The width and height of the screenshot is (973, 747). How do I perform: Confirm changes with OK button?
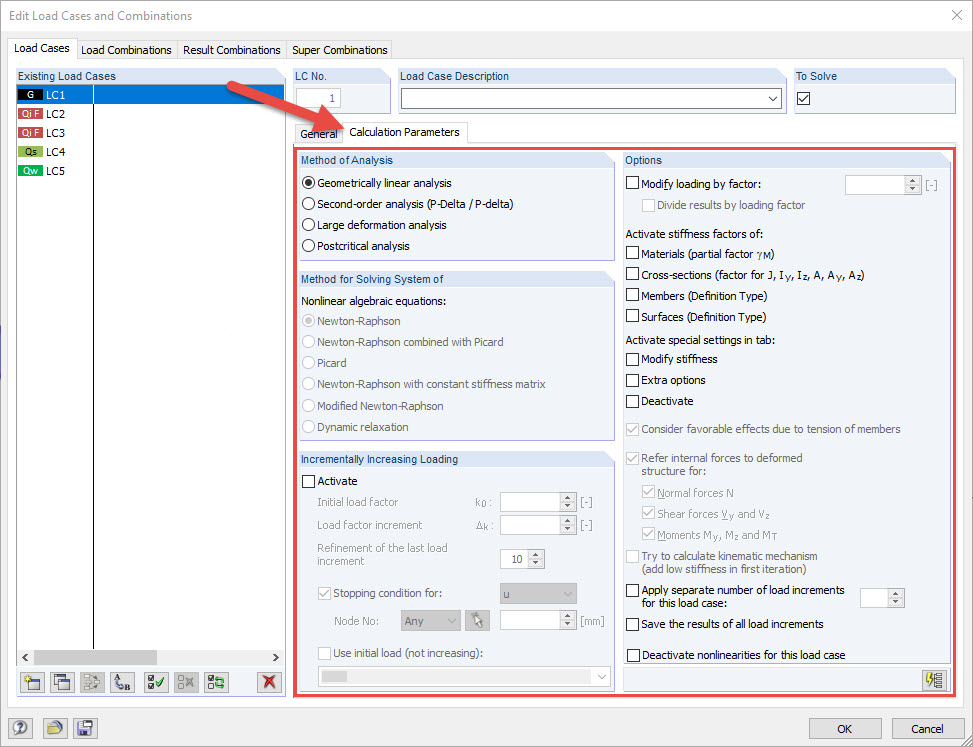click(x=845, y=728)
